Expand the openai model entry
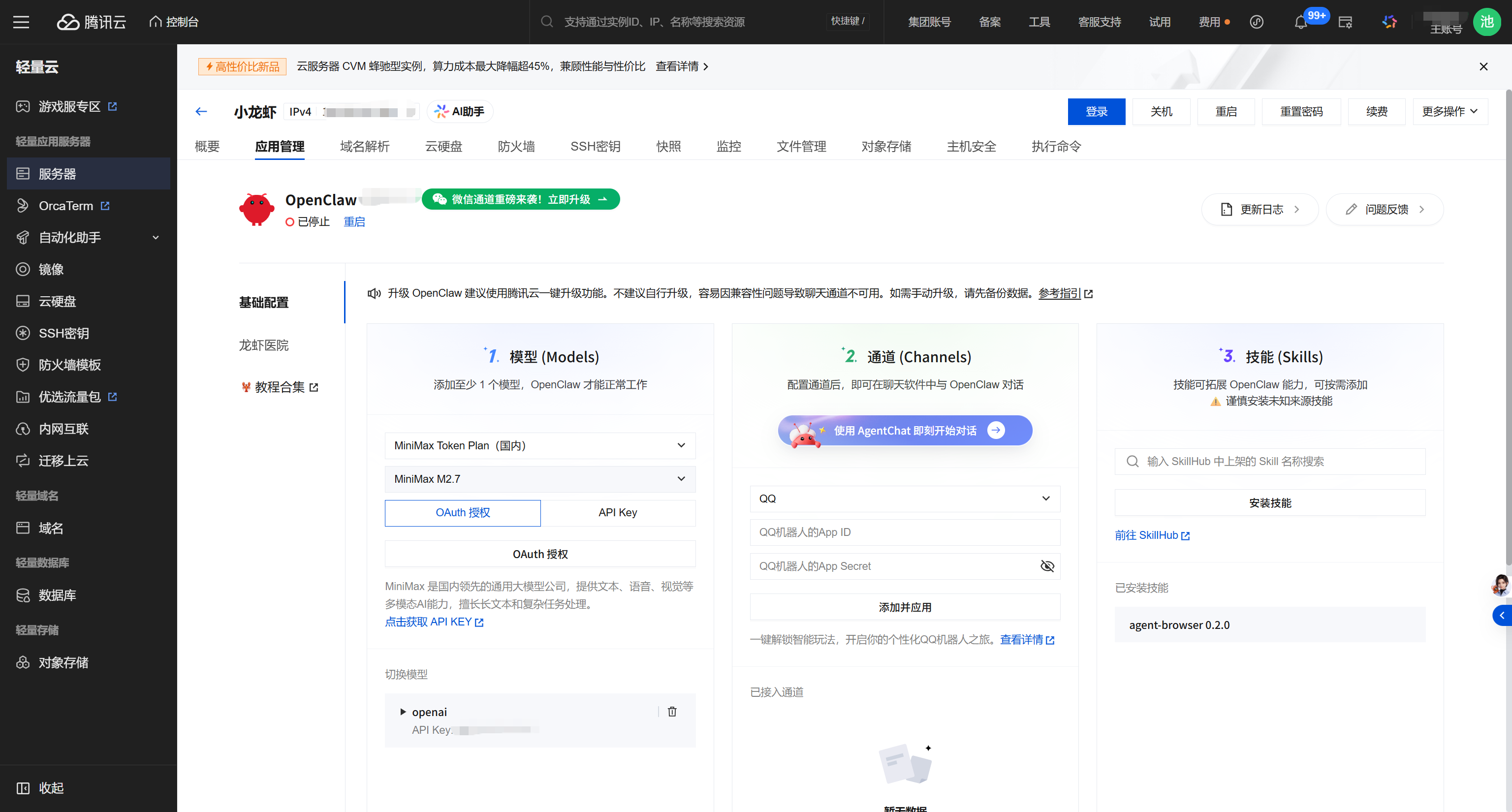Screen dimensions: 1512x812 point(403,712)
